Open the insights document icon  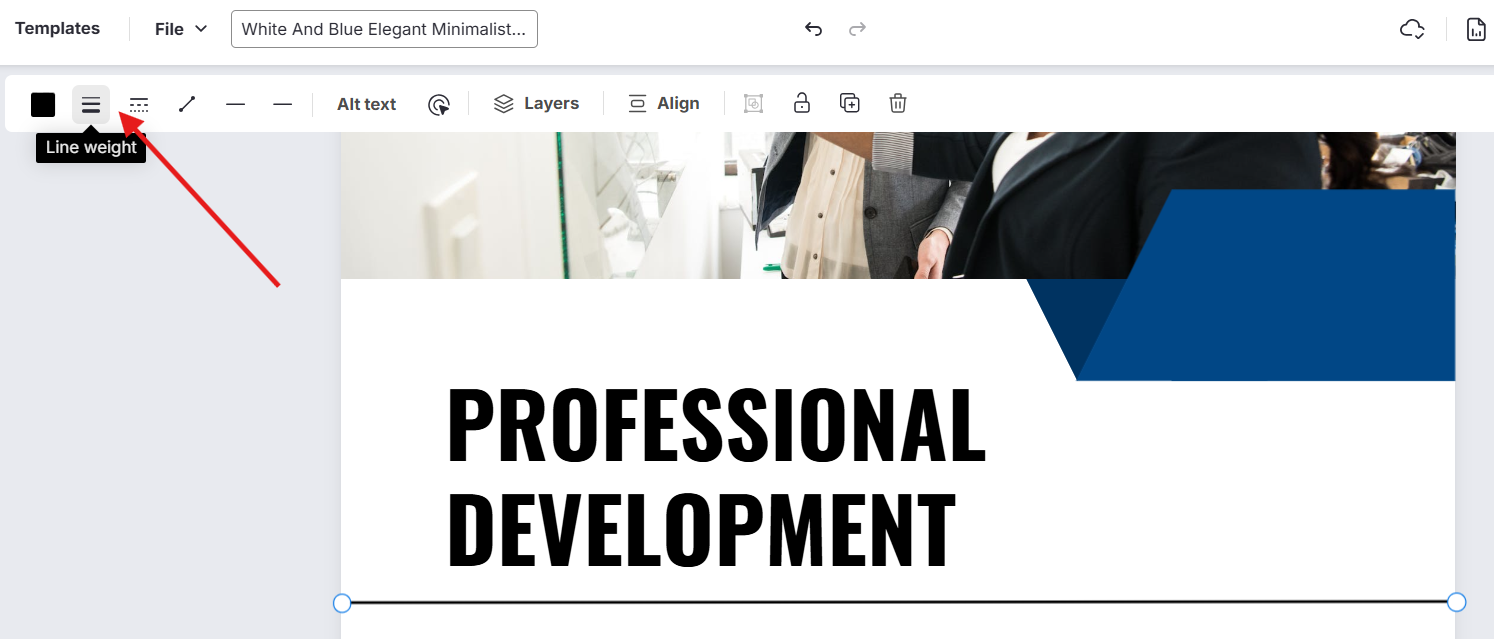point(1476,29)
